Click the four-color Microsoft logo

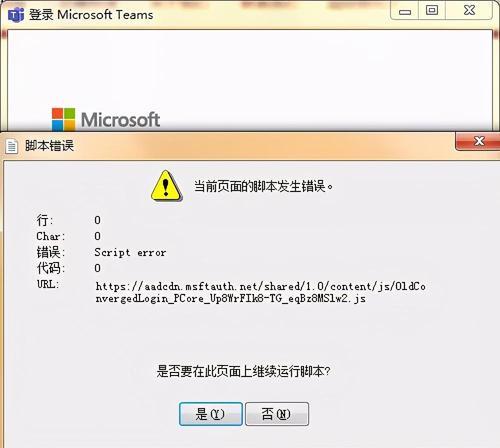63,119
